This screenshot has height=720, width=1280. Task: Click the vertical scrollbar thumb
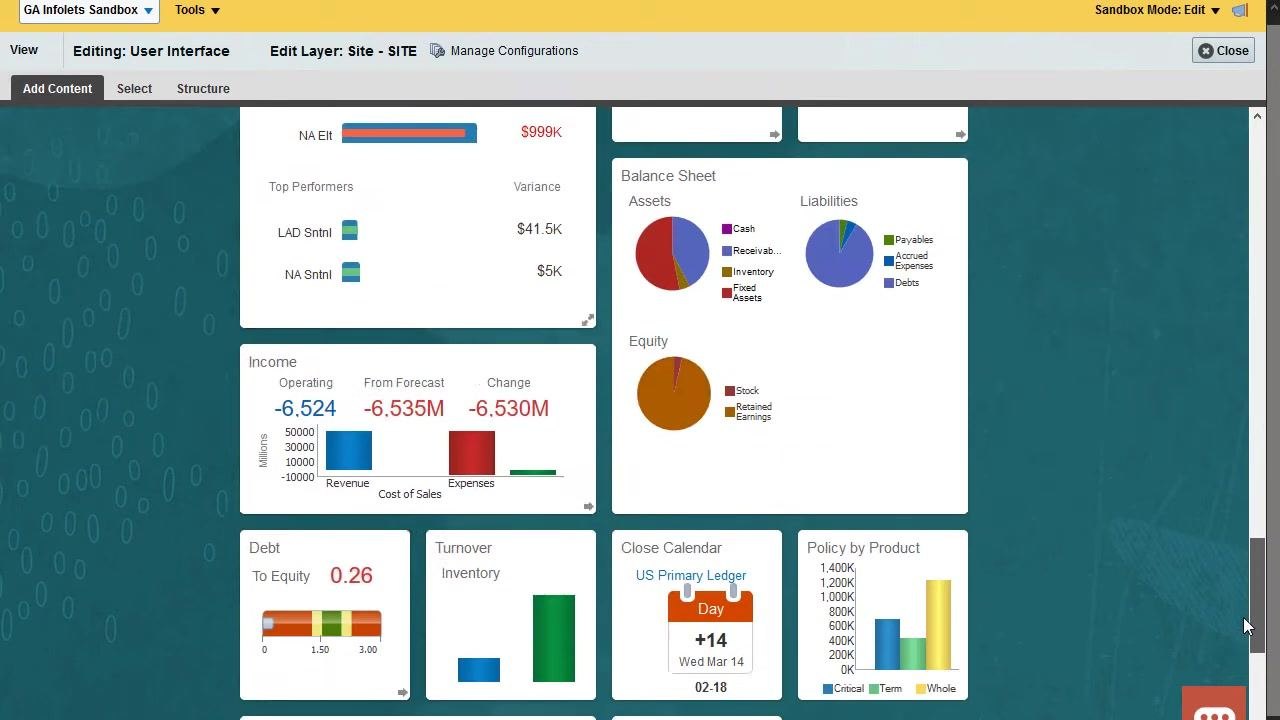[x=1258, y=596]
